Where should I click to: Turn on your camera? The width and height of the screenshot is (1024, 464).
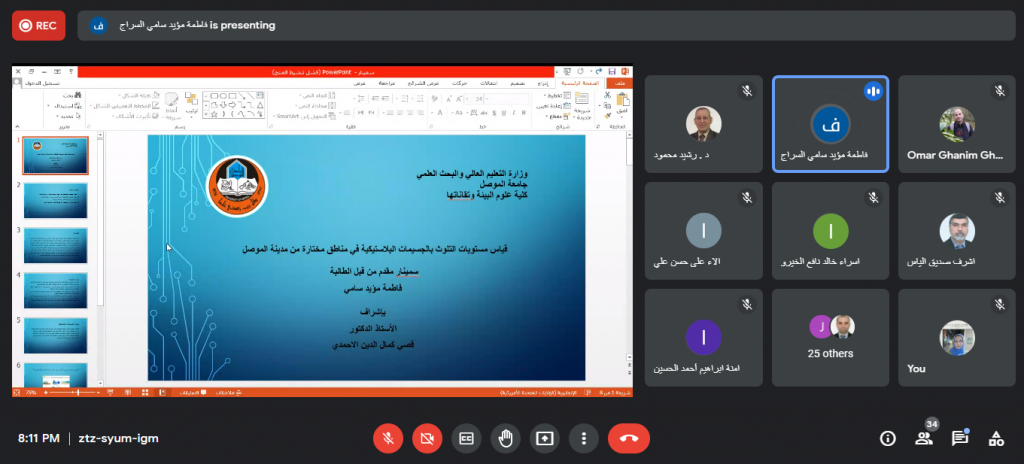[x=427, y=438]
